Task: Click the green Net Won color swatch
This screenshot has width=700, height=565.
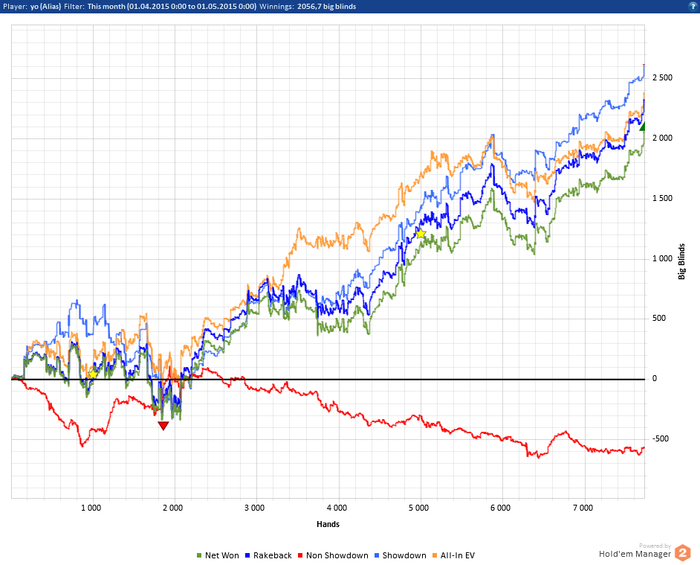Action: click(x=199, y=556)
